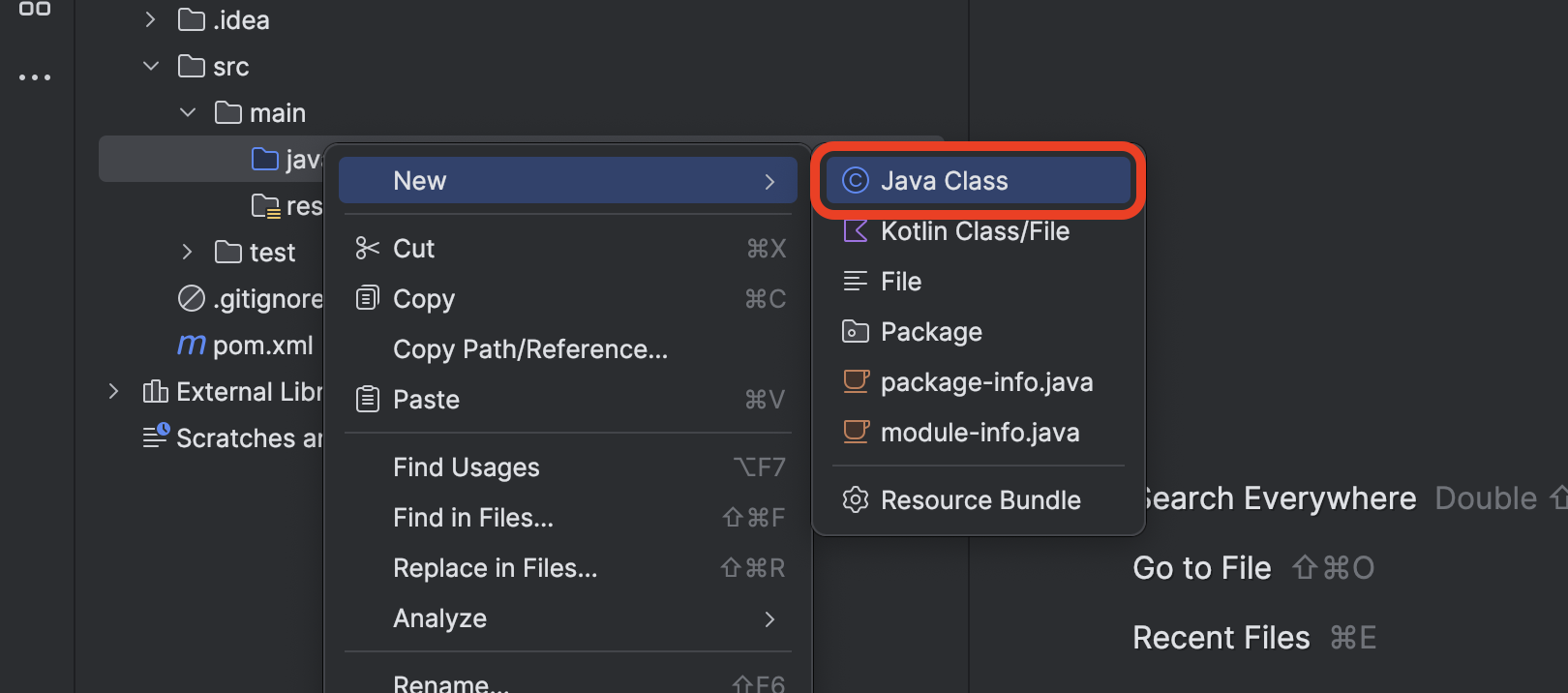Open the Analyze submenu arrow
Image resolution: width=1568 pixels, height=693 pixels.
click(769, 618)
